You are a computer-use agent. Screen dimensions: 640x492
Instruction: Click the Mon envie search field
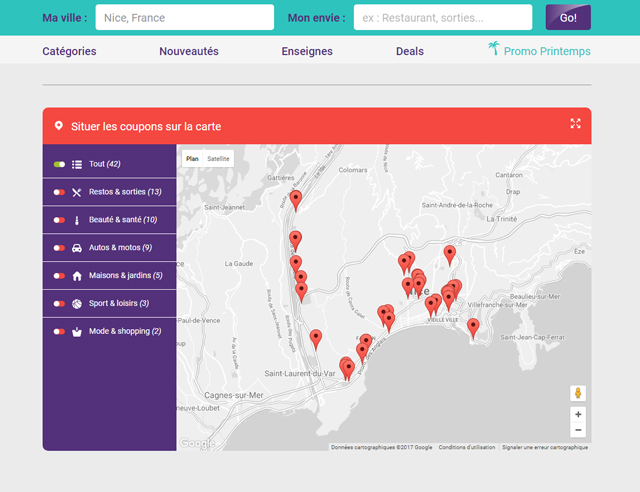coord(443,17)
